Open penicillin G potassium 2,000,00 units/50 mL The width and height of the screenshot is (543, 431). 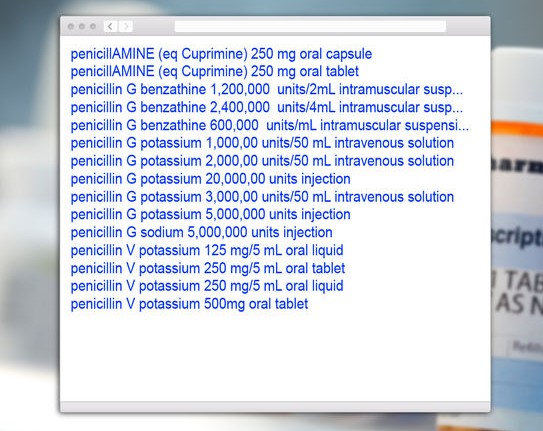(262, 161)
